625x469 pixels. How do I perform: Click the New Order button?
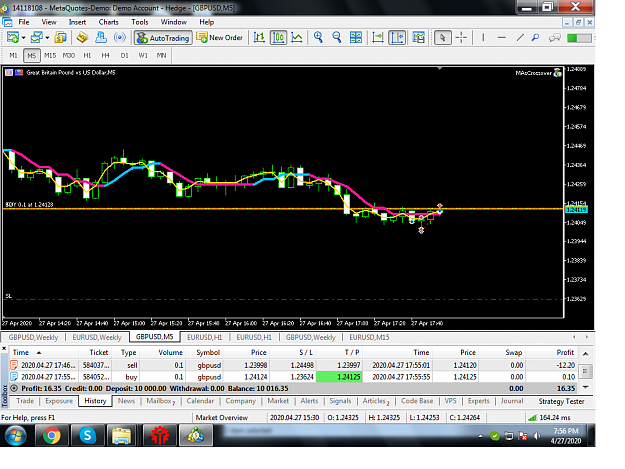[x=220, y=38]
